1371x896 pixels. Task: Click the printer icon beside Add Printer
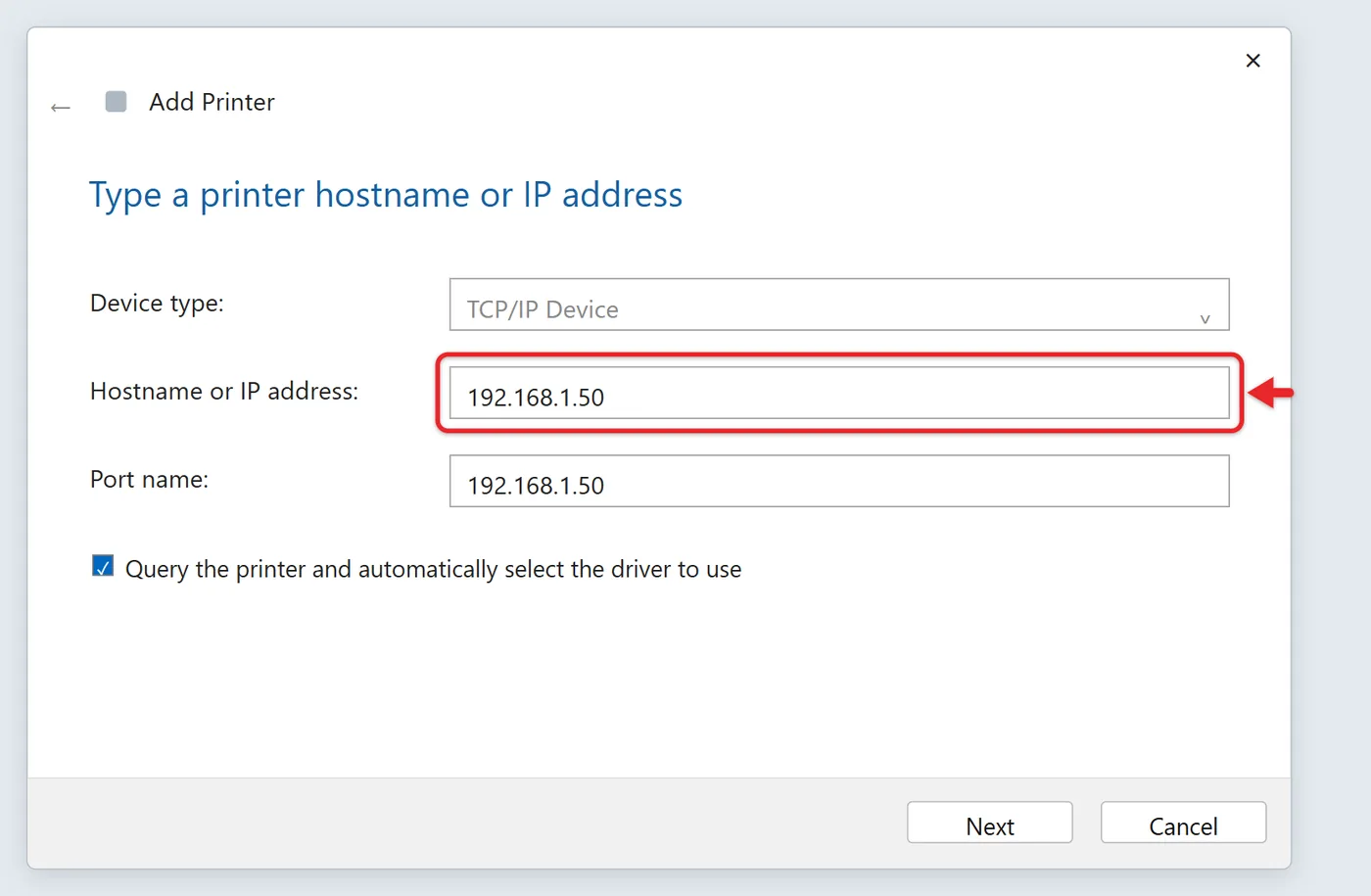coord(116,102)
